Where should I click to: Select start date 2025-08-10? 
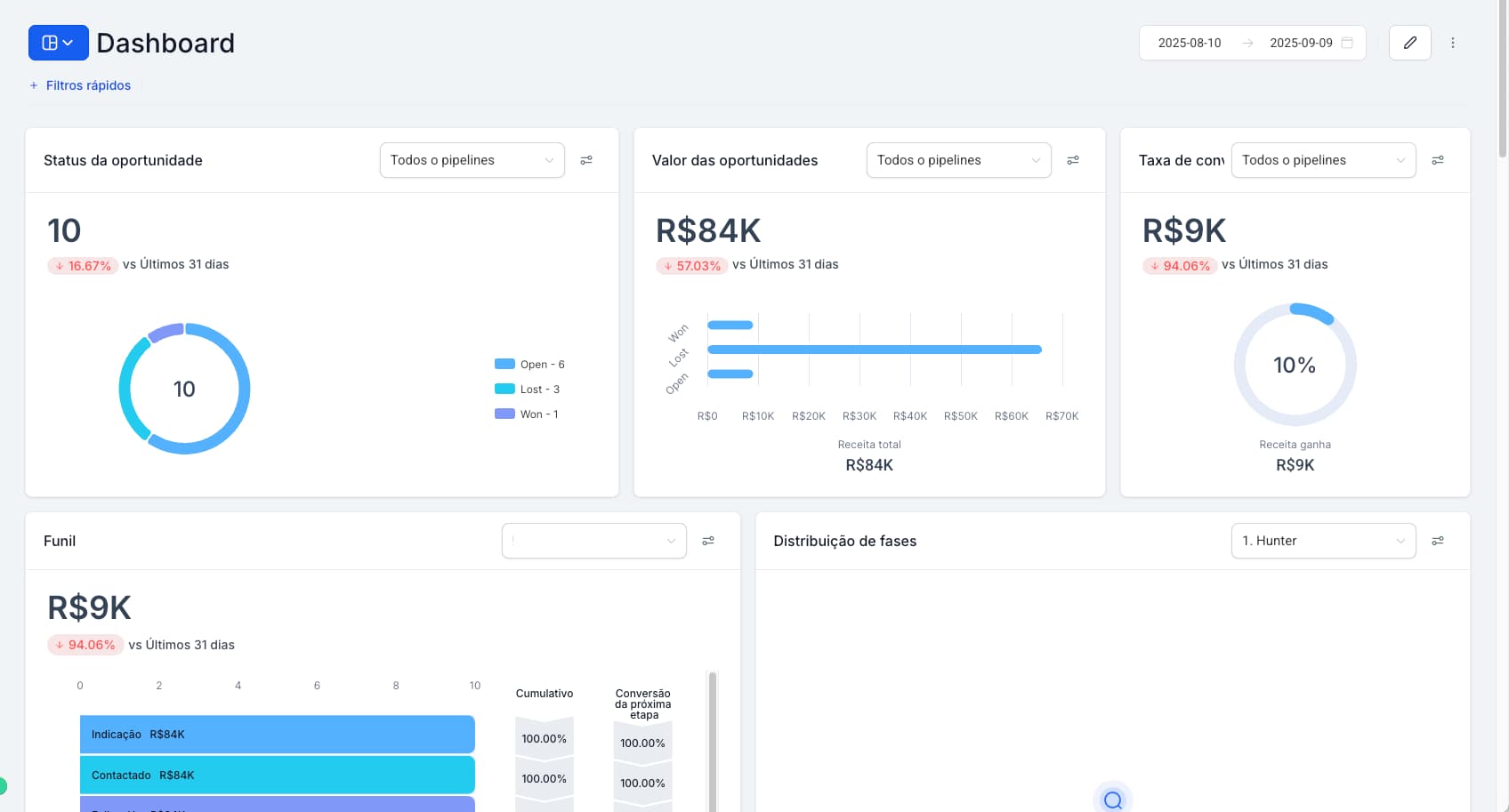(x=1189, y=42)
